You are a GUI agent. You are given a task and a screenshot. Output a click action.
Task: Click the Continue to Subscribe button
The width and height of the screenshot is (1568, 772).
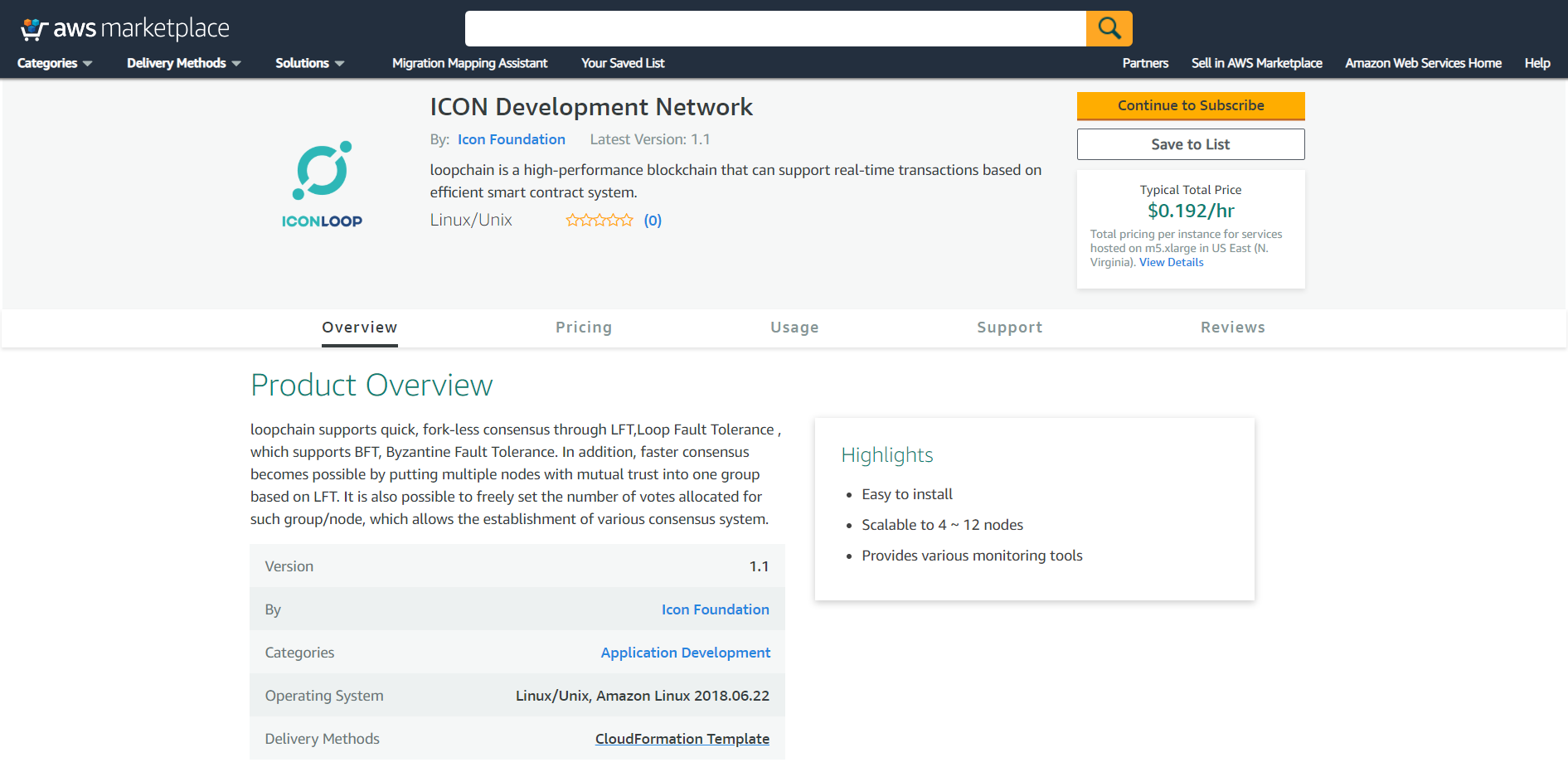(x=1190, y=105)
